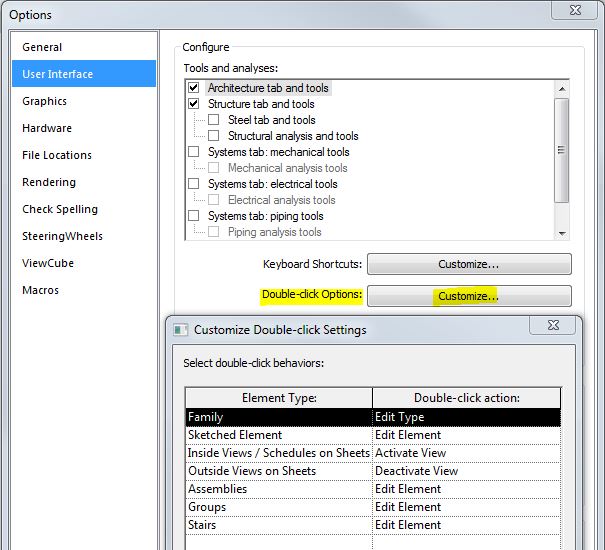Select Sketched Element row

pos(279,435)
